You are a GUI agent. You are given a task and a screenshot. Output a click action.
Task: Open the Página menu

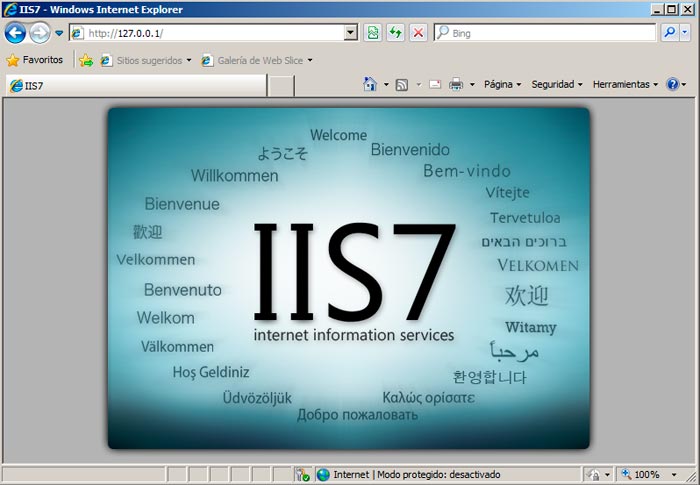click(502, 85)
